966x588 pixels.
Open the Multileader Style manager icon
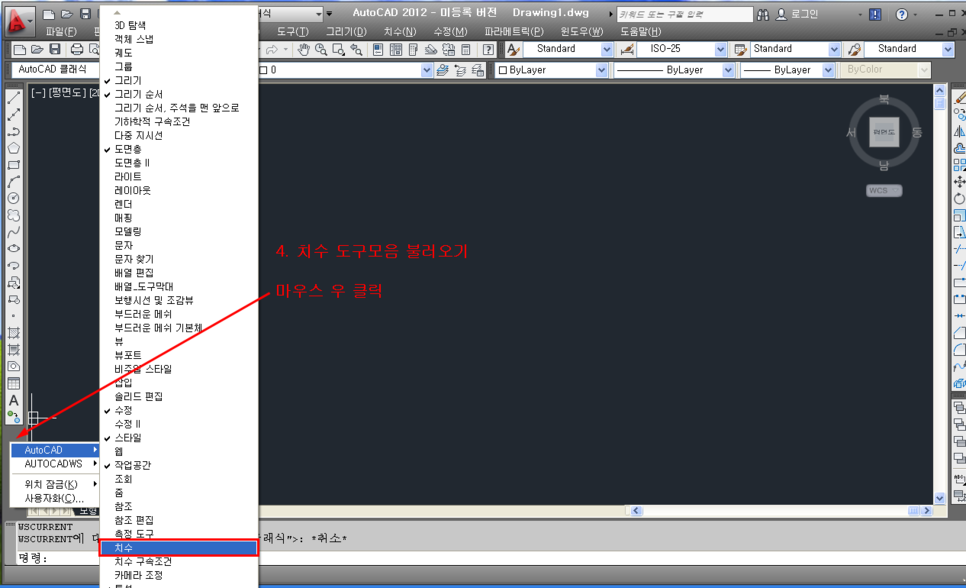click(854, 49)
